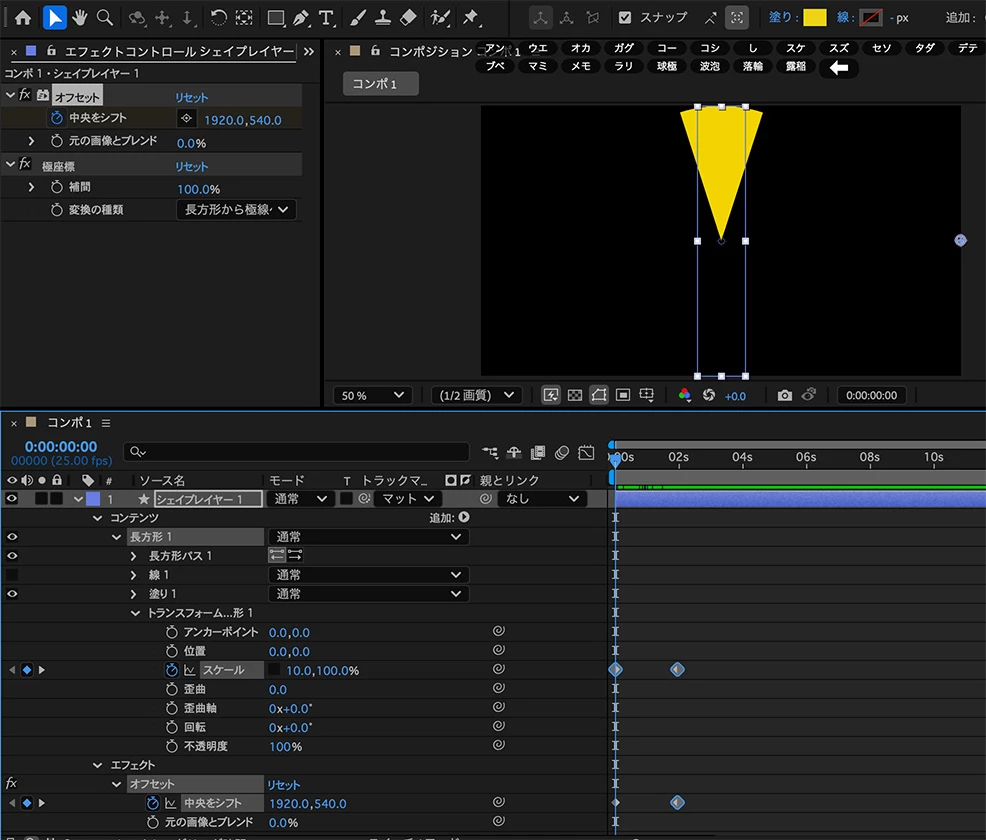The height and width of the screenshot is (840, 986).
Task: Select the Type text tool
Action: click(x=326, y=18)
